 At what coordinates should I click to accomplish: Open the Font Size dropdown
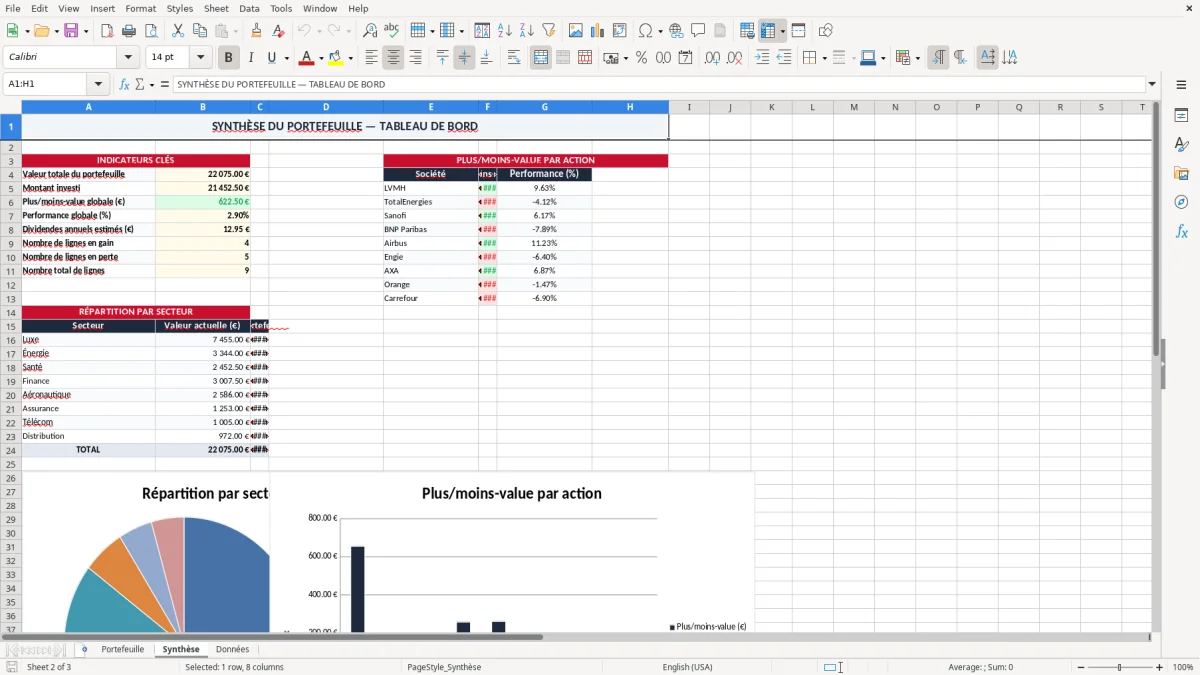pos(200,57)
